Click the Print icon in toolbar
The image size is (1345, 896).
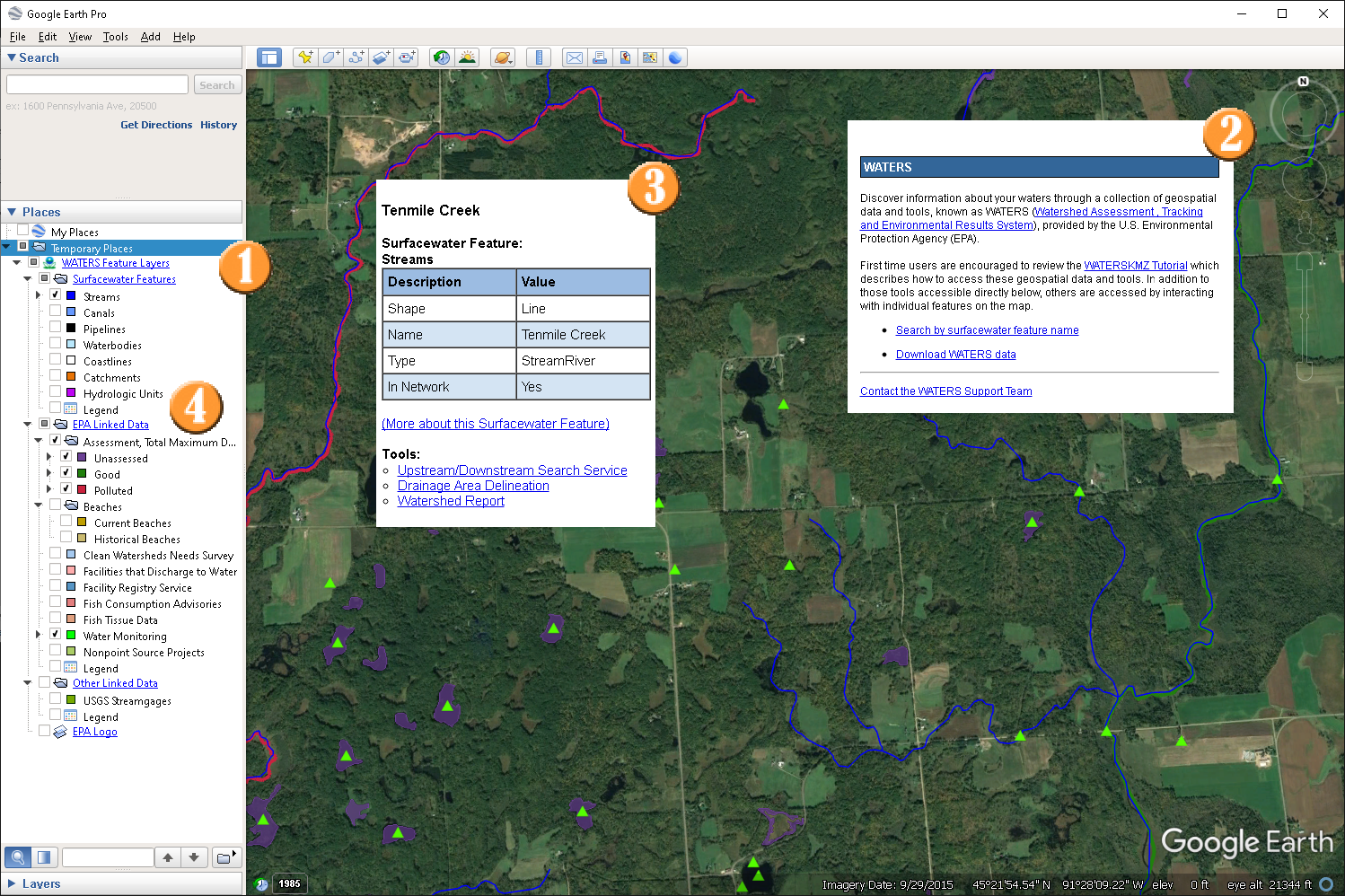click(x=600, y=57)
